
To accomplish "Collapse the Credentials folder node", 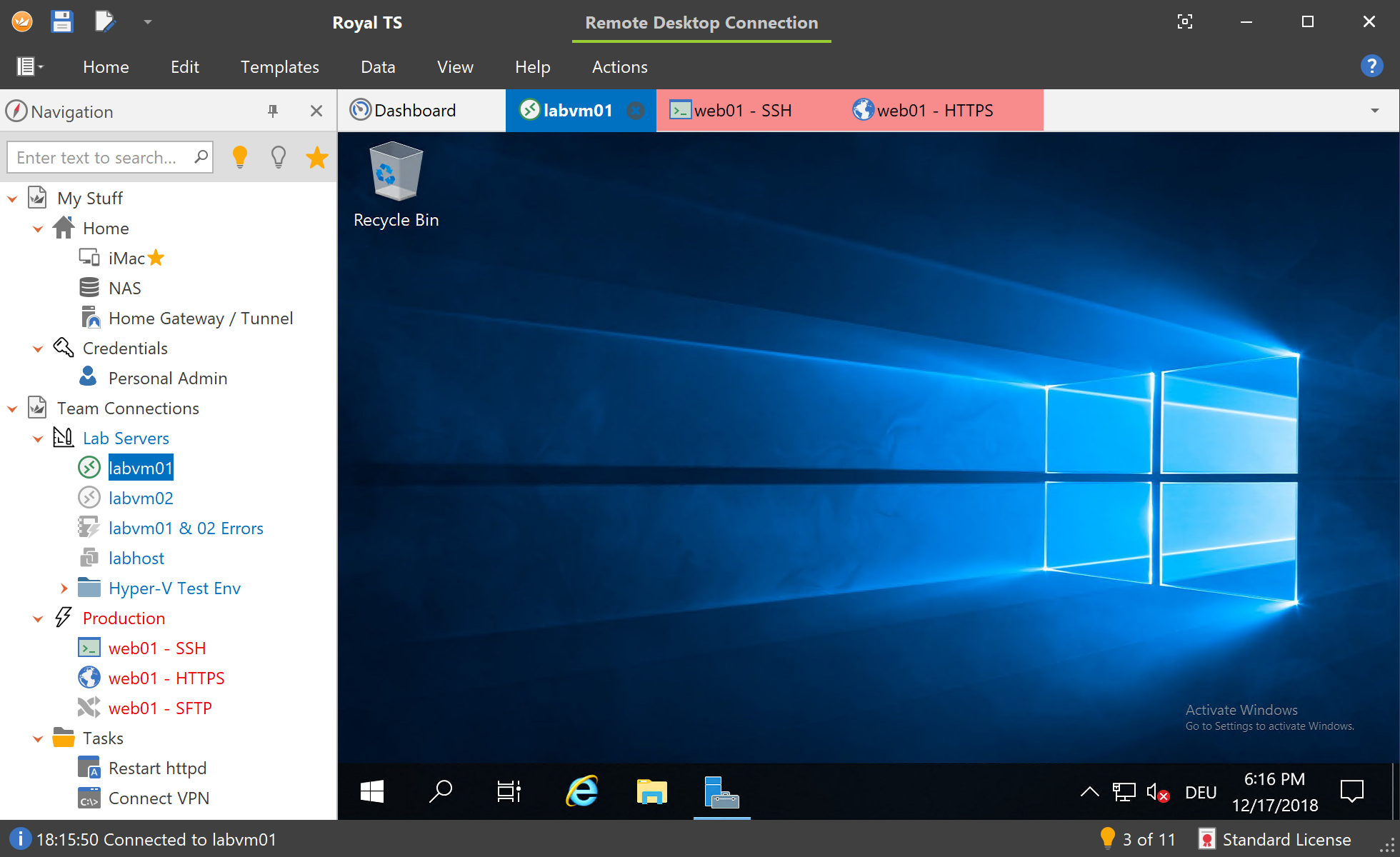I will point(38,349).
